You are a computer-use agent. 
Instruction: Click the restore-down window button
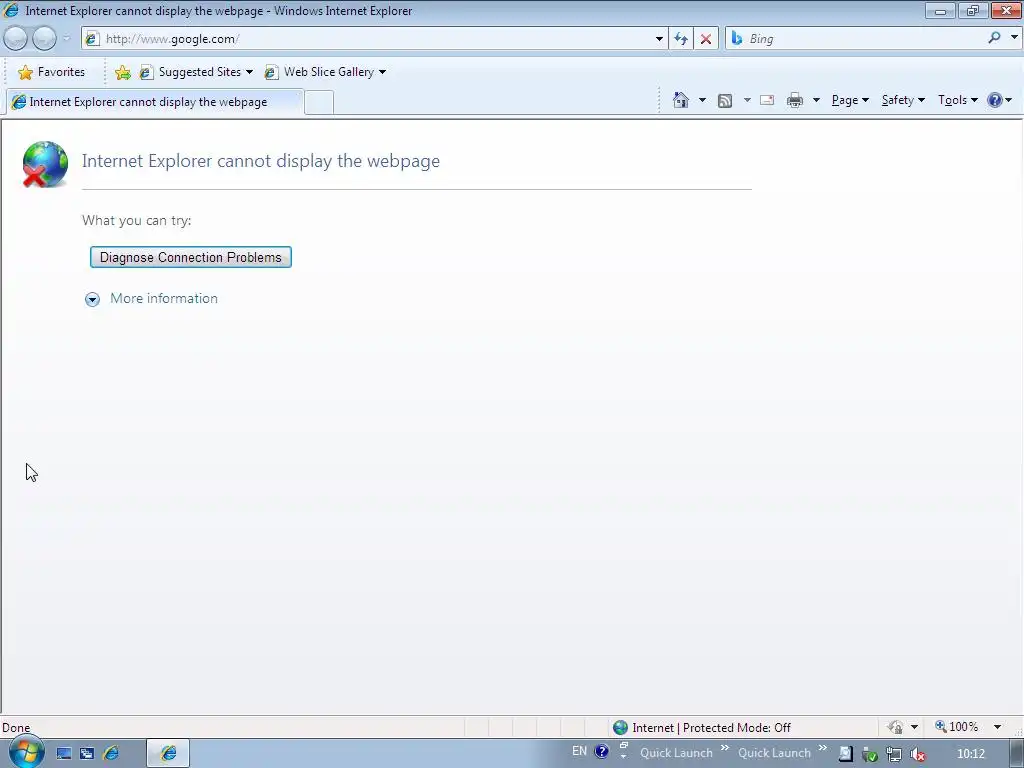pyautogui.click(x=972, y=10)
